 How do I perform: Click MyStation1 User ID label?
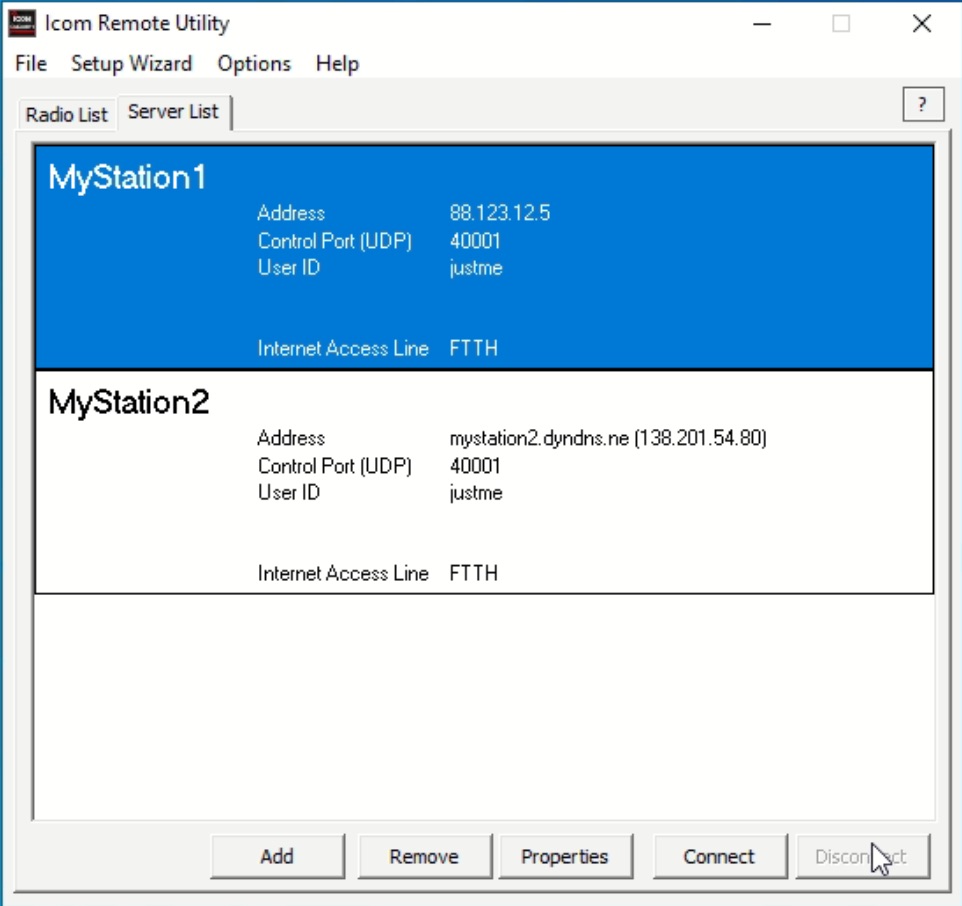pyautogui.click(x=289, y=267)
